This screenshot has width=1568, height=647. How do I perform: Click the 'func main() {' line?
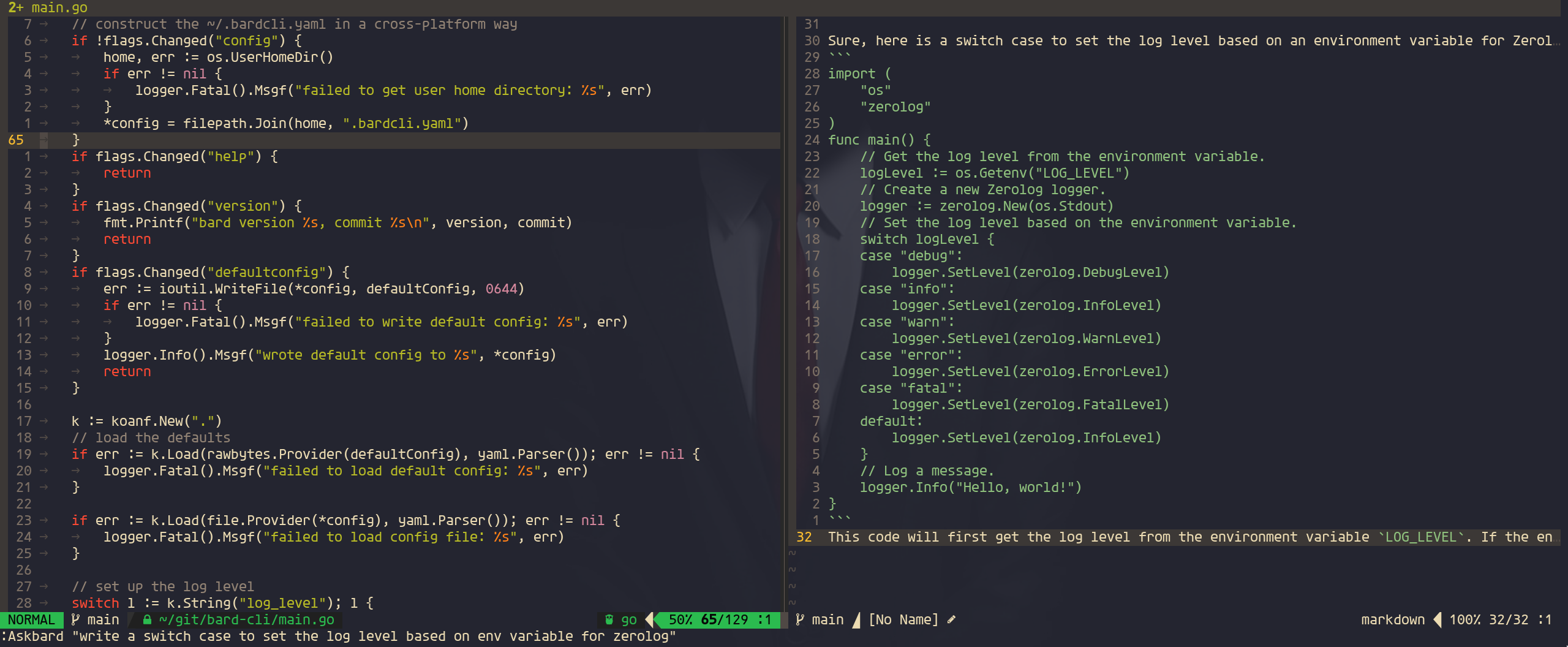tap(879, 140)
